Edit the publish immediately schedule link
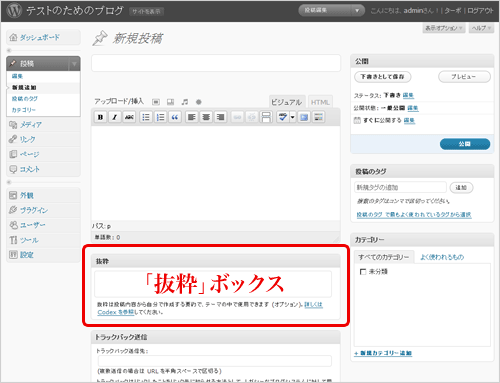 [409, 120]
